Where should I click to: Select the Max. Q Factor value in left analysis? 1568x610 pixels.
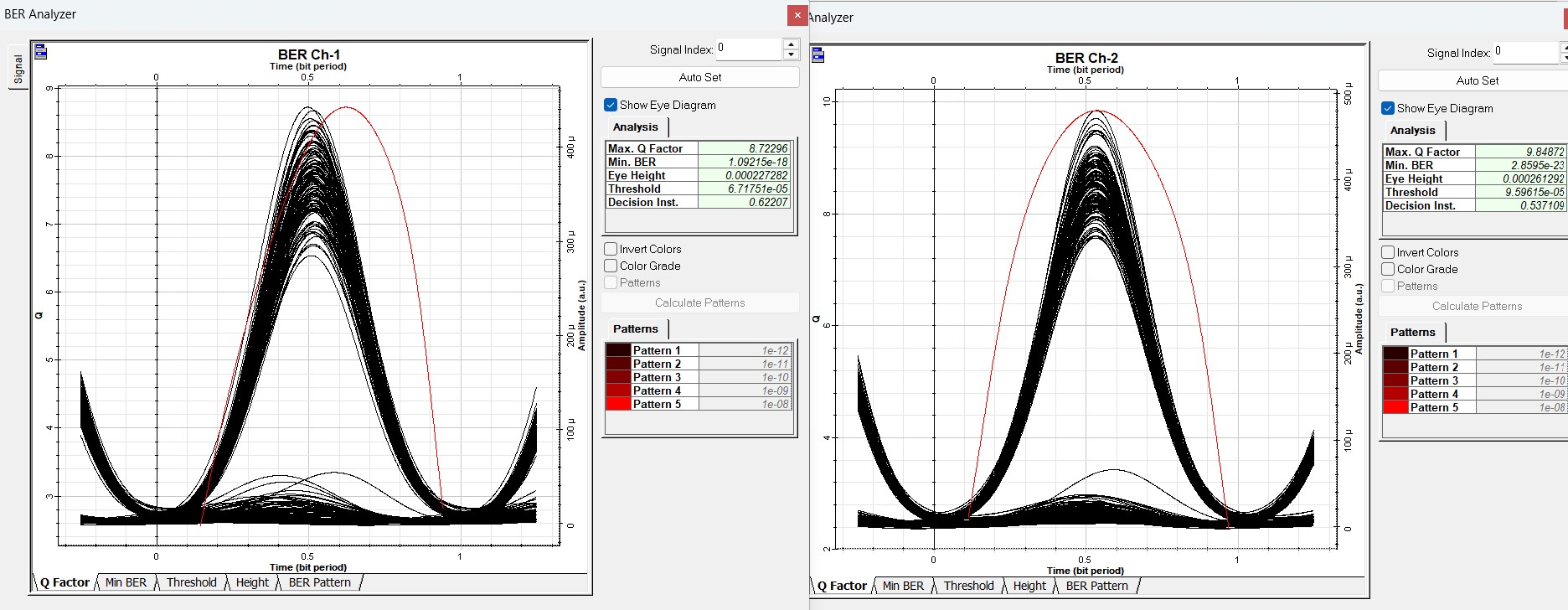point(744,148)
